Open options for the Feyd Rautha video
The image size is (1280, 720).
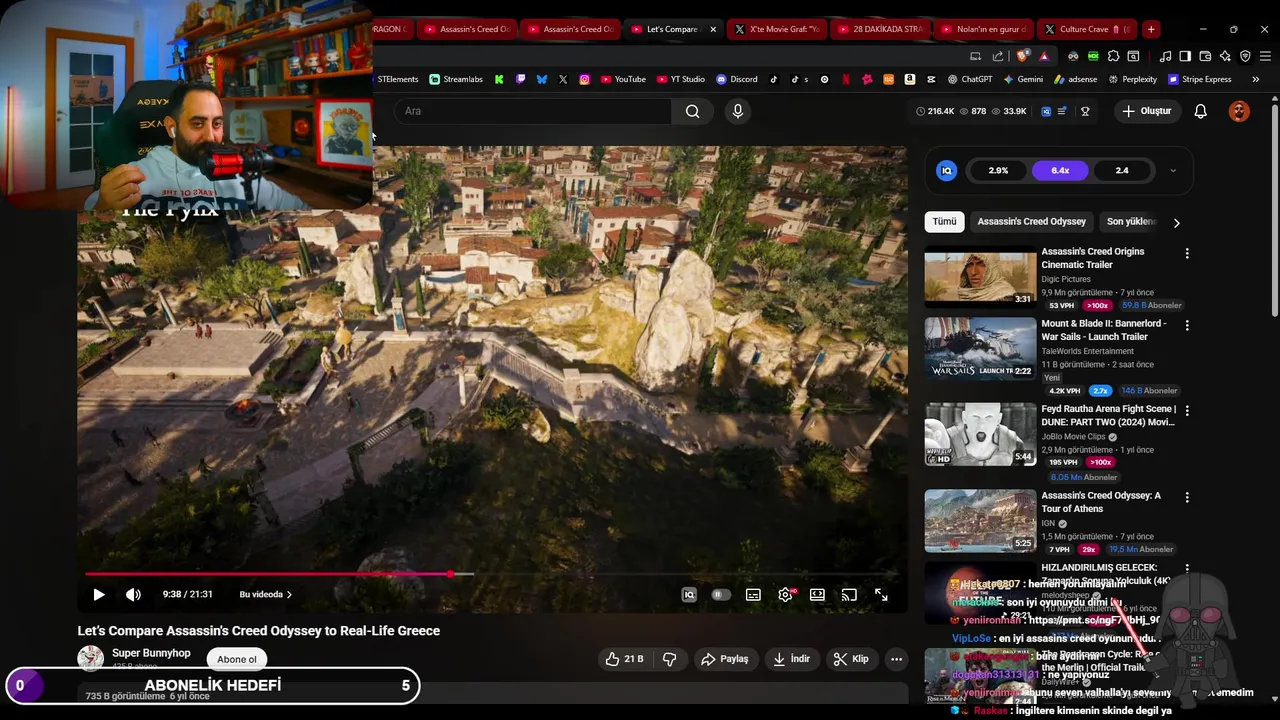point(1187,411)
